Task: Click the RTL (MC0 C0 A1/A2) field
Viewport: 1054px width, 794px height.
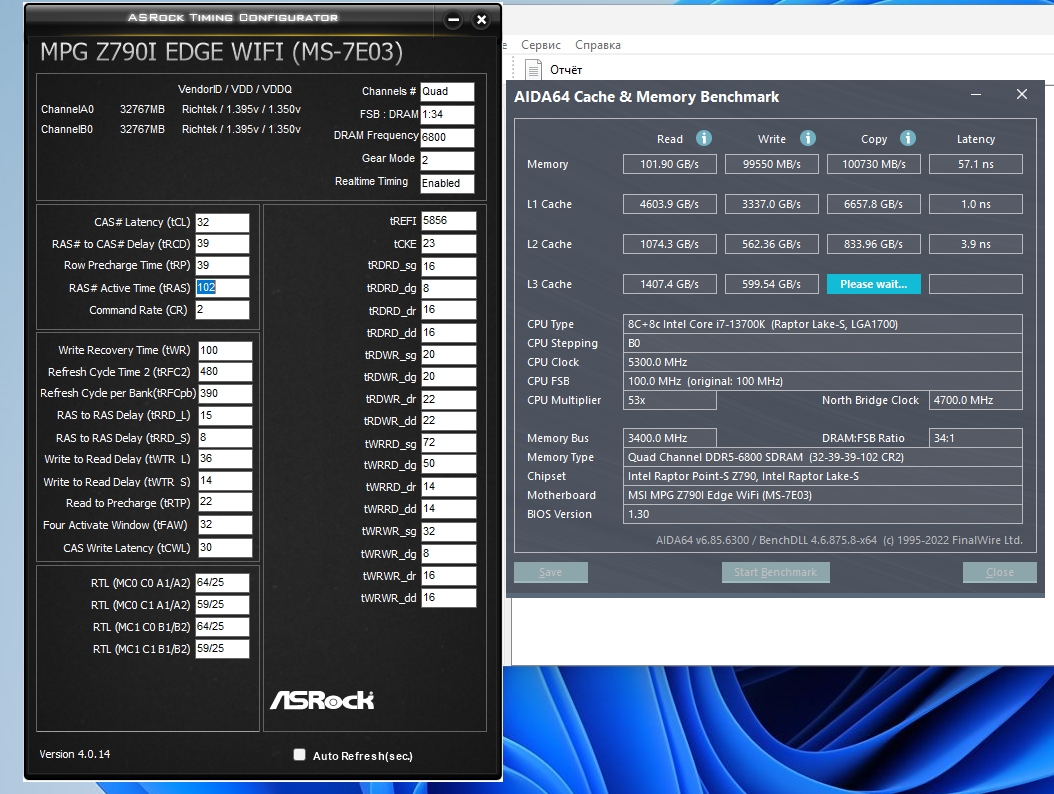Action: coord(222,583)
